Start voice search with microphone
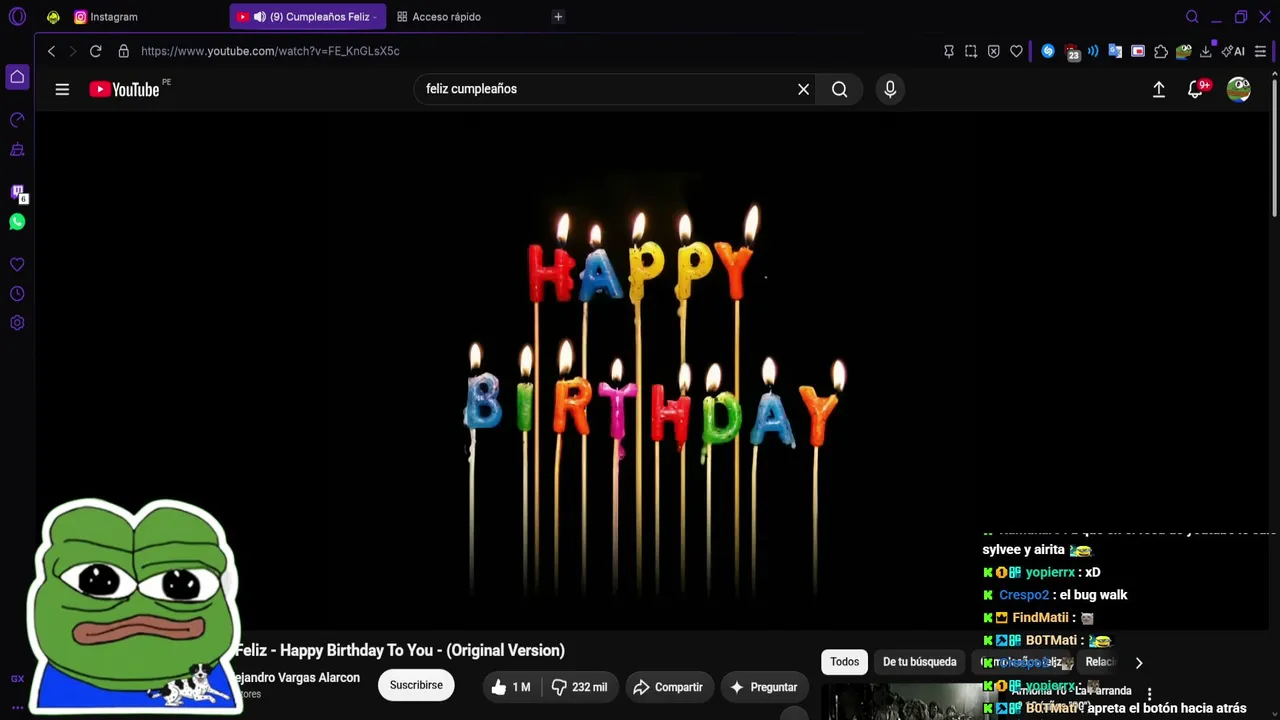1280x720 pixels. 890,89
